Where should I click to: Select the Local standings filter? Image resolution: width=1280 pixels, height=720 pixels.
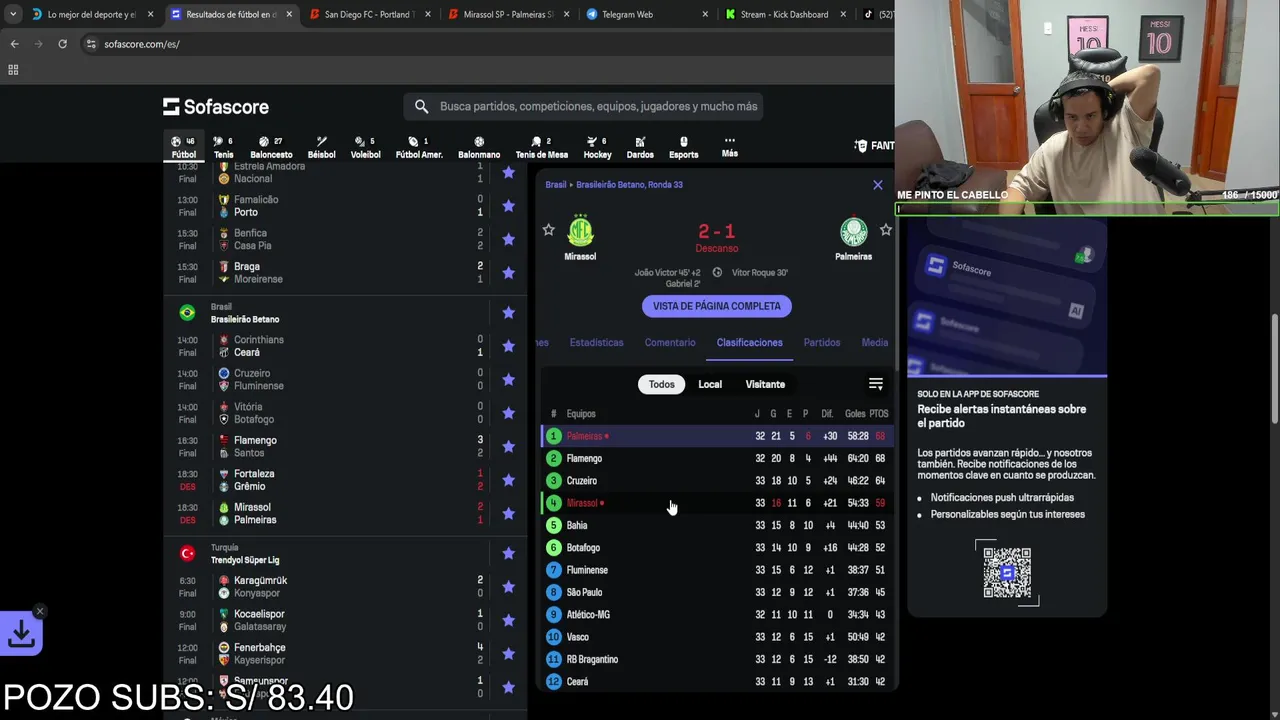710,384
